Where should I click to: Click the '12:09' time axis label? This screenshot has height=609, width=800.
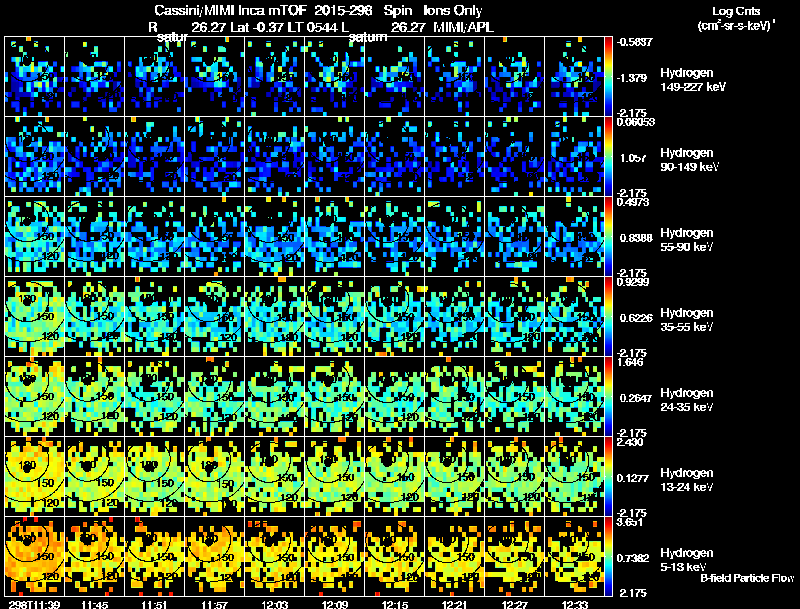click(x=335, y=604)
